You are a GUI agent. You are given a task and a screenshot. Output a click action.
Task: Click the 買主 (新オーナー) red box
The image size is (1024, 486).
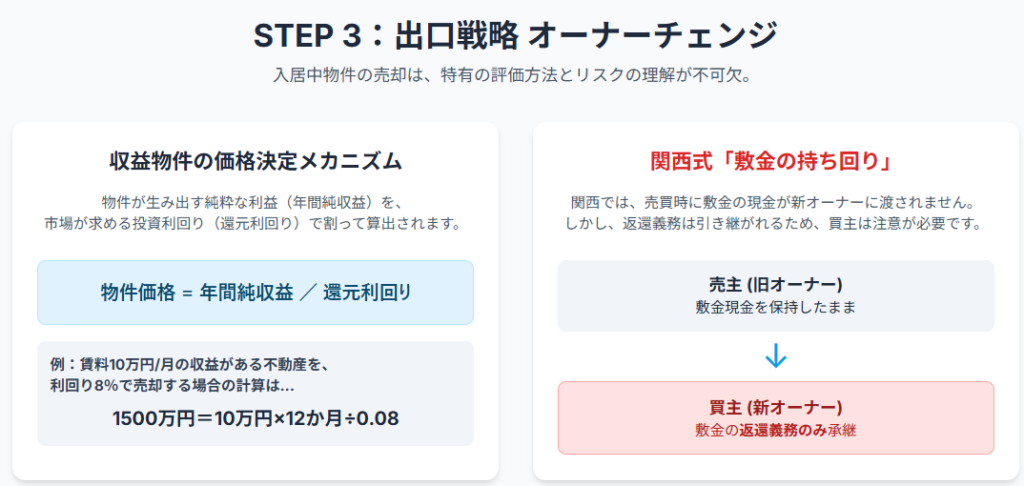click(775, 417)
